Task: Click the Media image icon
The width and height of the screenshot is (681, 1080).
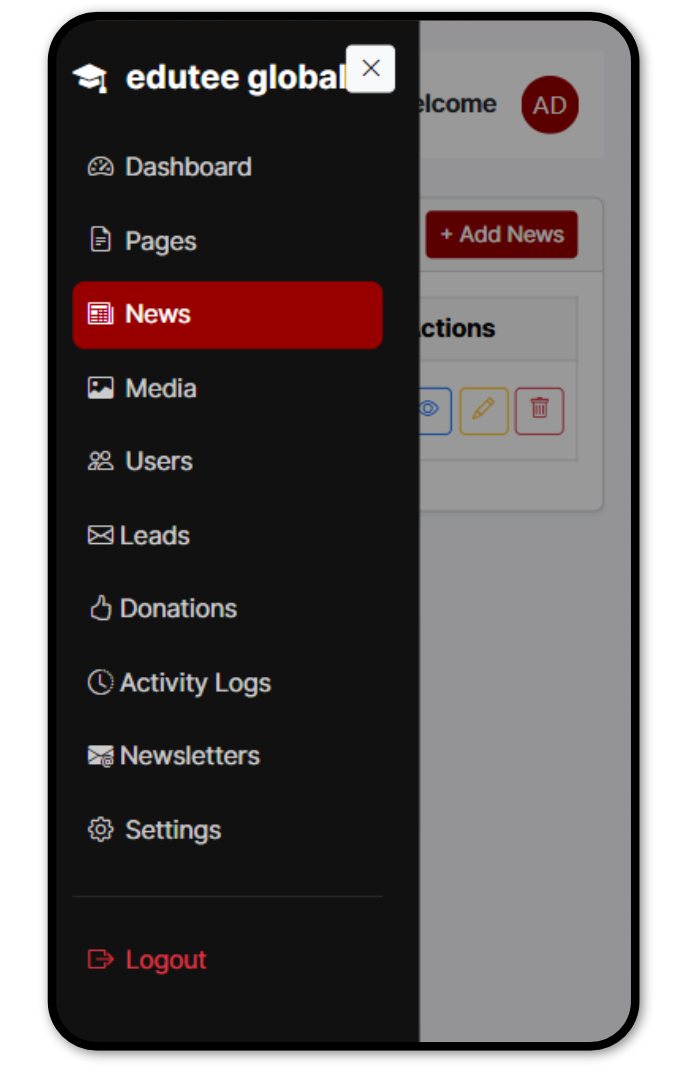Action: point(100,388)
